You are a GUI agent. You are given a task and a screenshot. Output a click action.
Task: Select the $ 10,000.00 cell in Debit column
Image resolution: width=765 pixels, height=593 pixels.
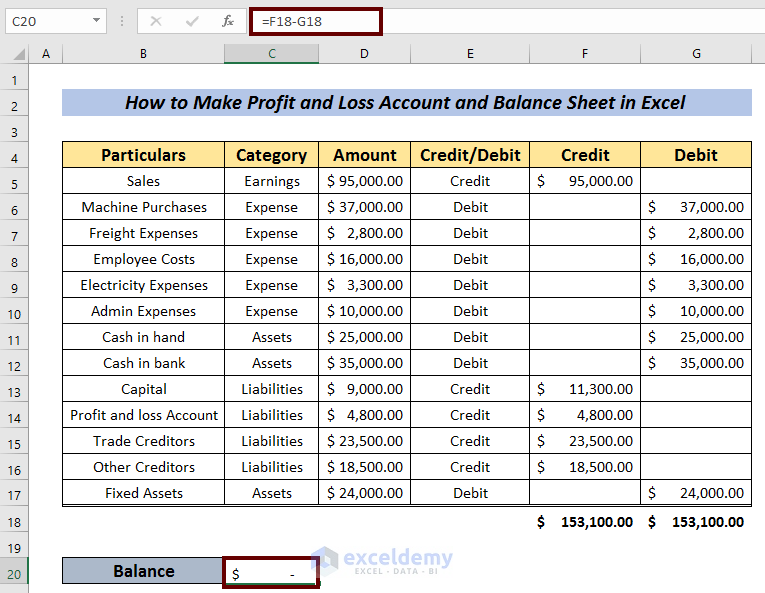[696, 311]
